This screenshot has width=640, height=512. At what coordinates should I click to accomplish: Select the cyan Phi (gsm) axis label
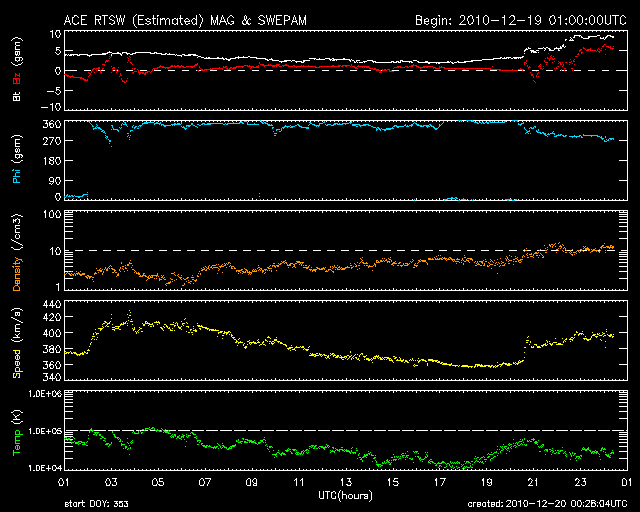pyautogui.click(x=17, y=159)
